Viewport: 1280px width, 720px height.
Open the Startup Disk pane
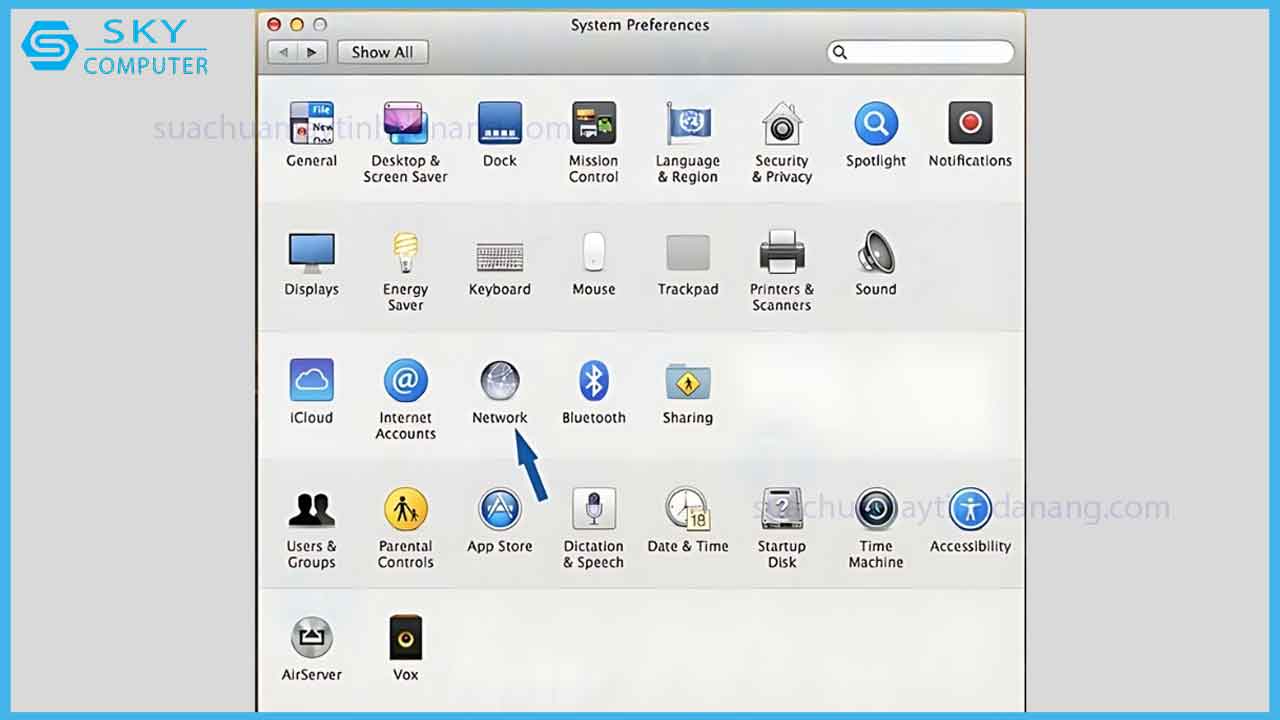pyautogui.click(x=781, y=510)
